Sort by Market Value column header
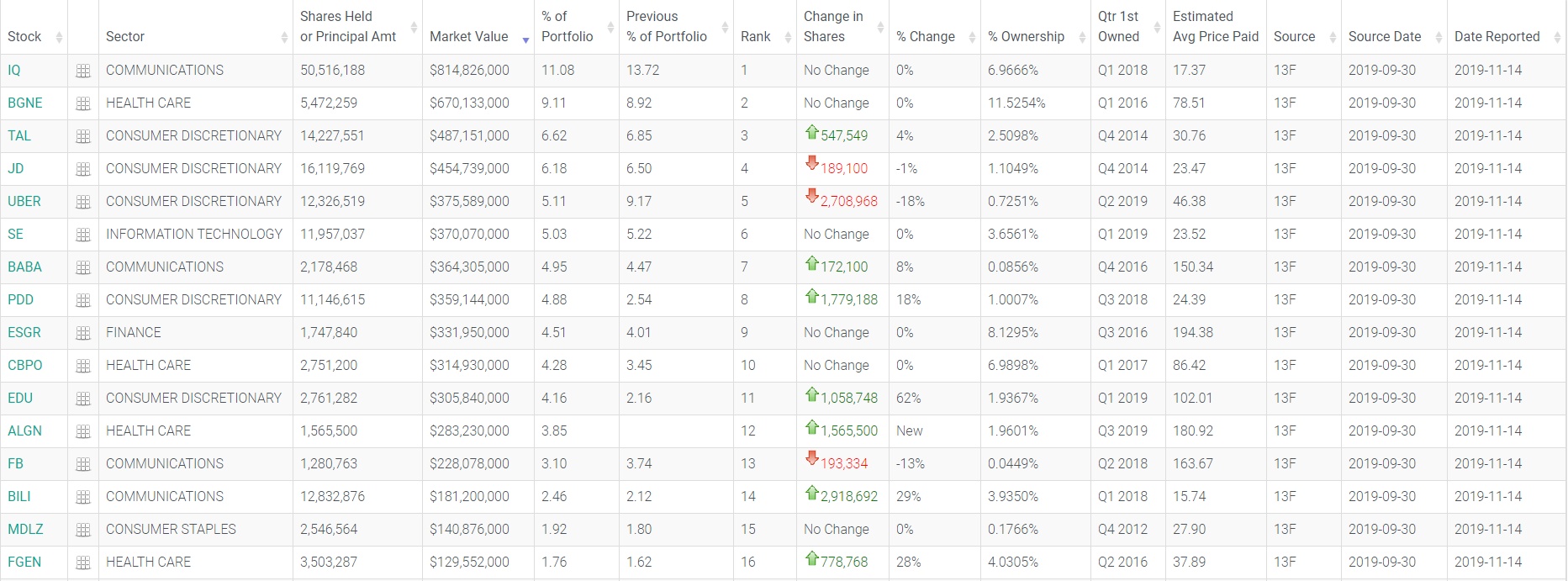Image resolution: width=1568 pixels, height=581 pixels. [468, 37]
